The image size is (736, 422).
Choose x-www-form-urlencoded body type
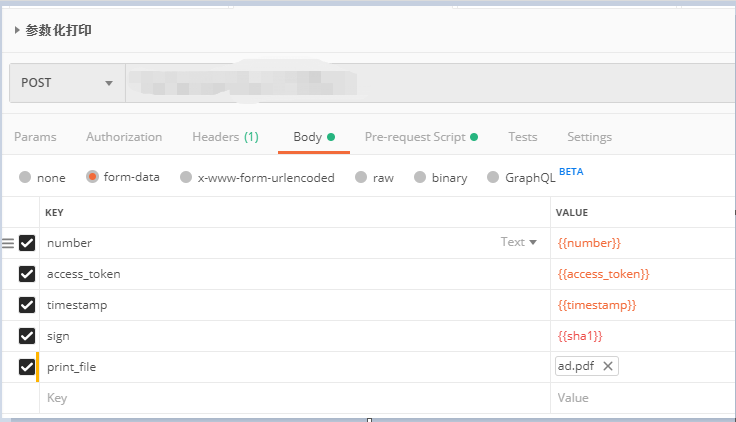[x=186, y=178]
